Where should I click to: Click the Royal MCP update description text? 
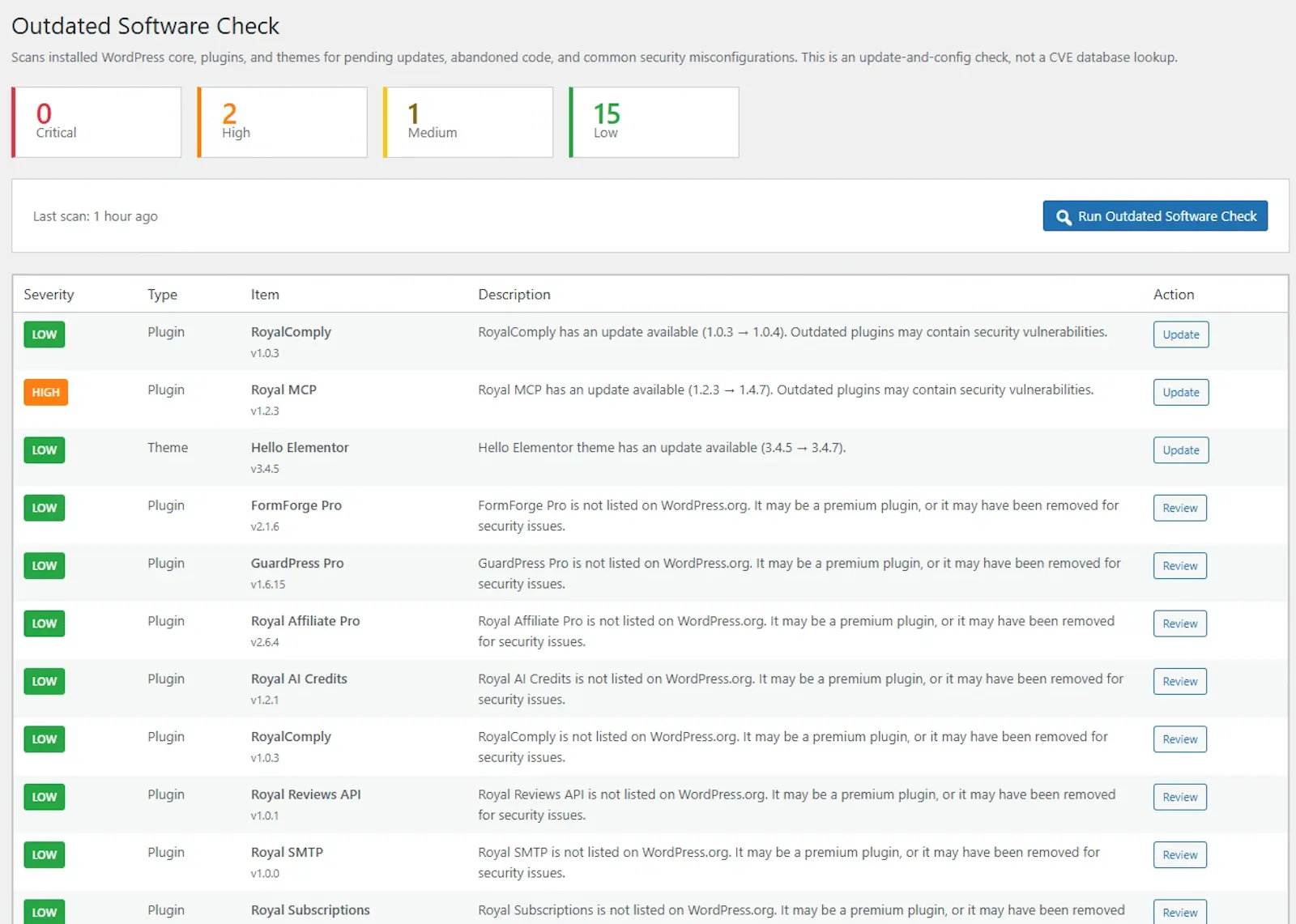[x=786, y=390]
